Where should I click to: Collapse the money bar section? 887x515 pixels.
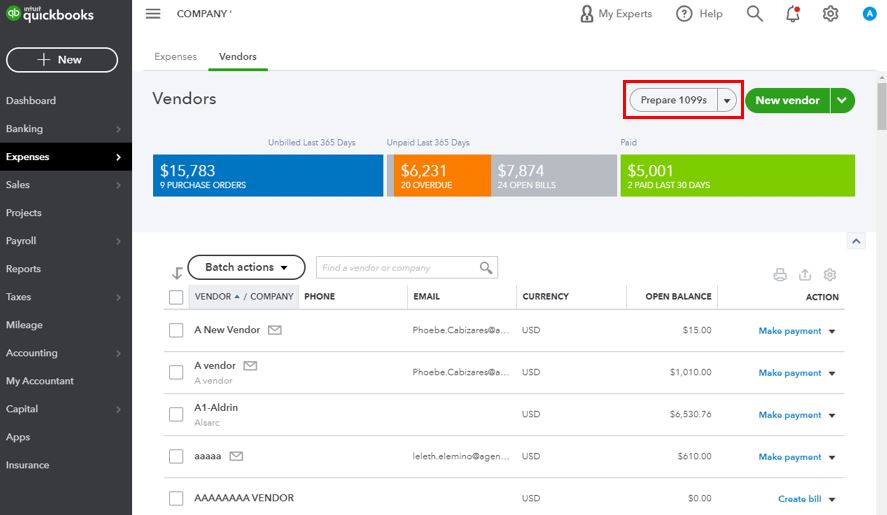click(856, 242)
